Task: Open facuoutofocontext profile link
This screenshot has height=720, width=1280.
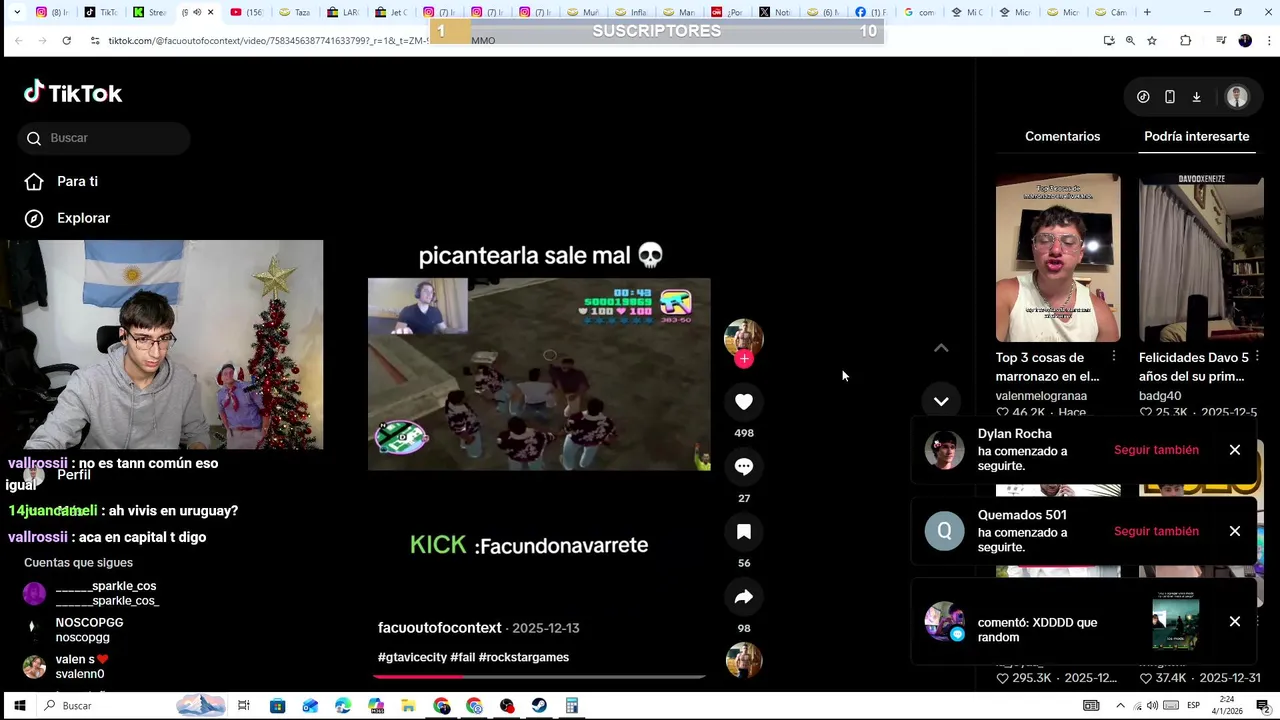Action: (439, 628)
